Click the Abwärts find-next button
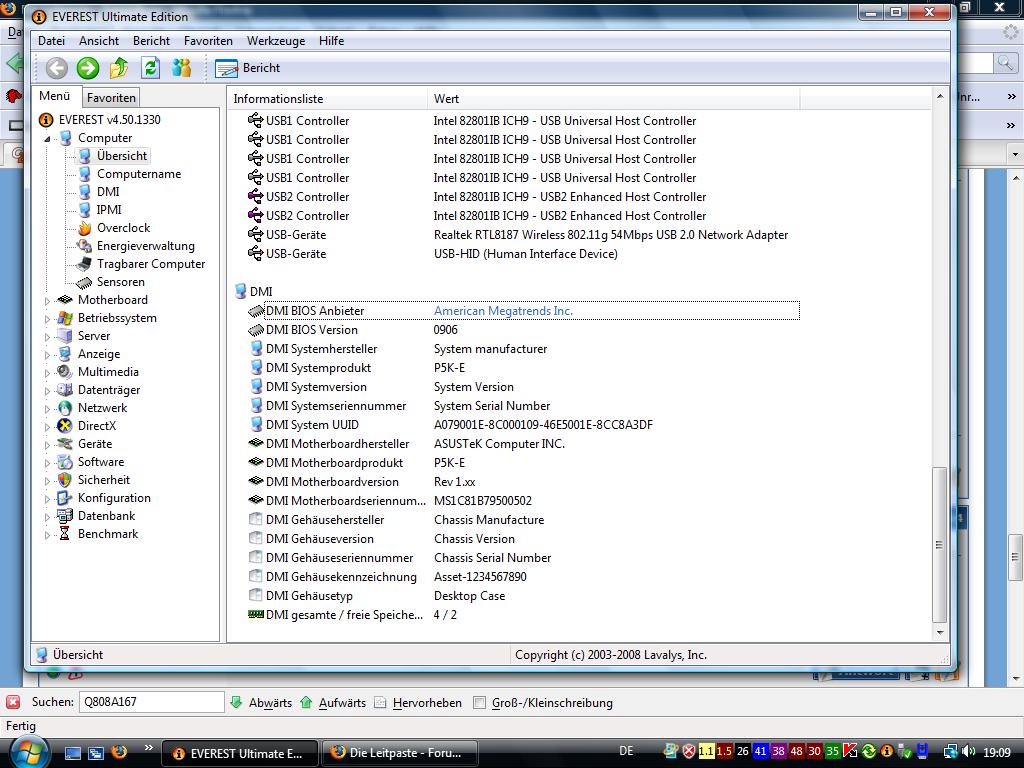This screenshot has width=1024, height=768. point(261,703)
